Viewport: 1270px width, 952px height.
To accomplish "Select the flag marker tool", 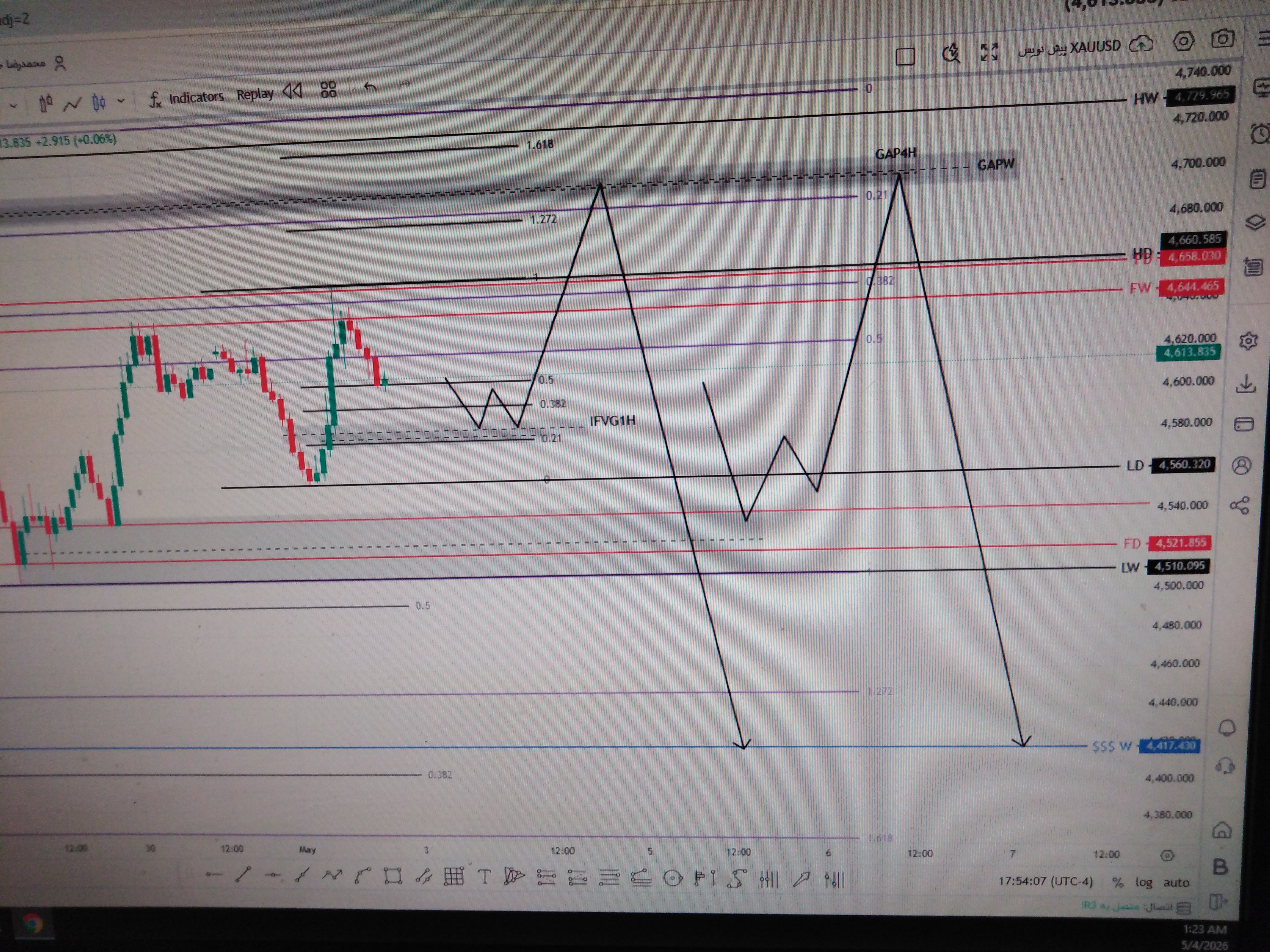I will point(705,878).
